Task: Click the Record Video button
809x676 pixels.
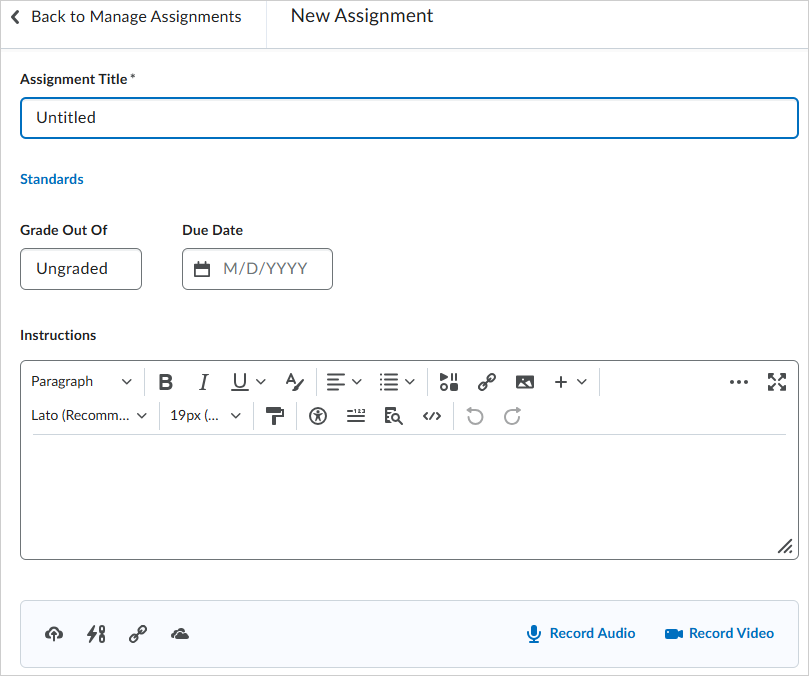Action: [719, 633]
